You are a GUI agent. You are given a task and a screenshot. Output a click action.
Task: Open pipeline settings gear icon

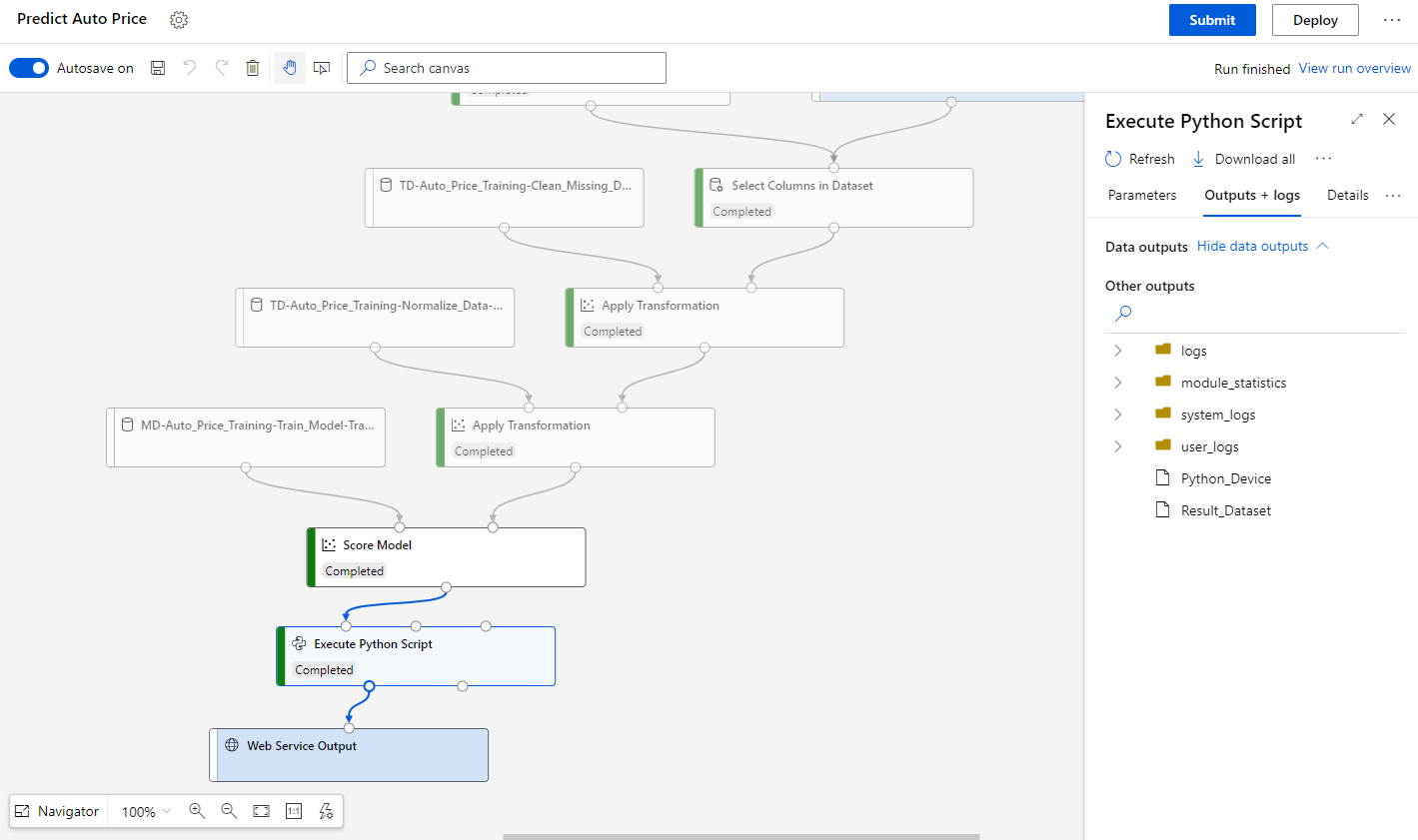click(x=179, y=20)
